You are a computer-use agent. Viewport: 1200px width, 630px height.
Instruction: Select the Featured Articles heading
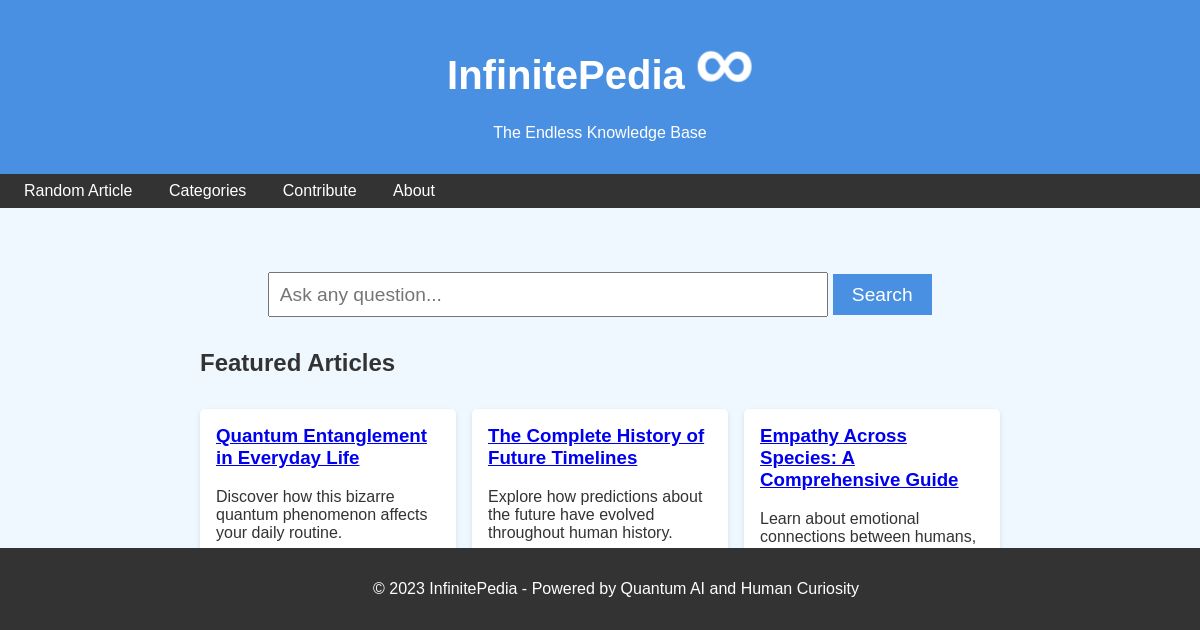point(297,363)
